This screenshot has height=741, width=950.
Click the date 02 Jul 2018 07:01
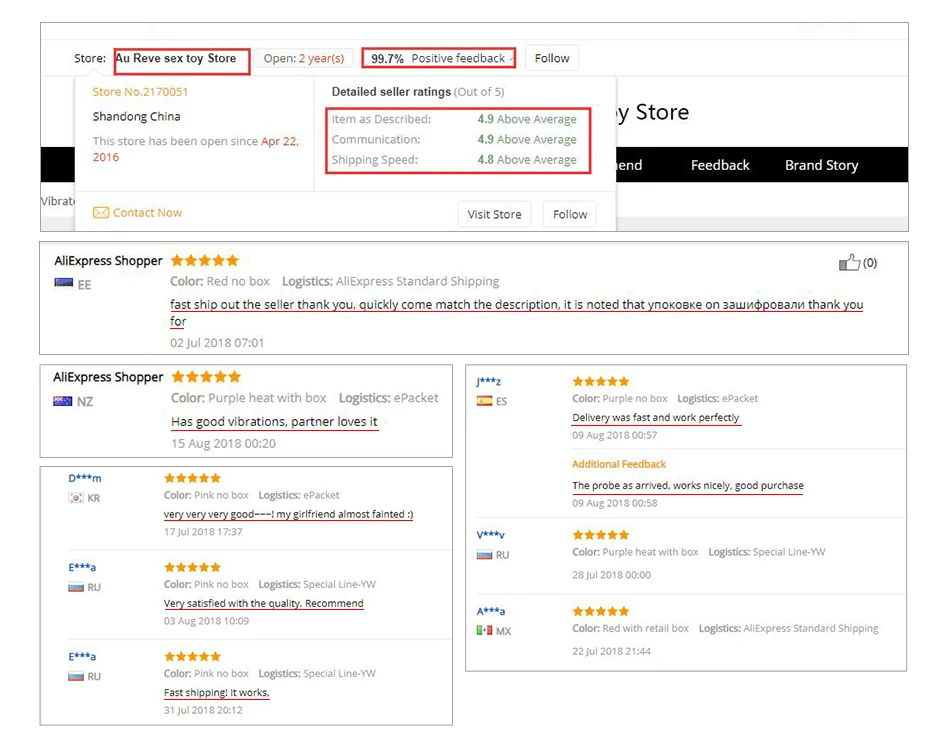click(x=217, y=343)
